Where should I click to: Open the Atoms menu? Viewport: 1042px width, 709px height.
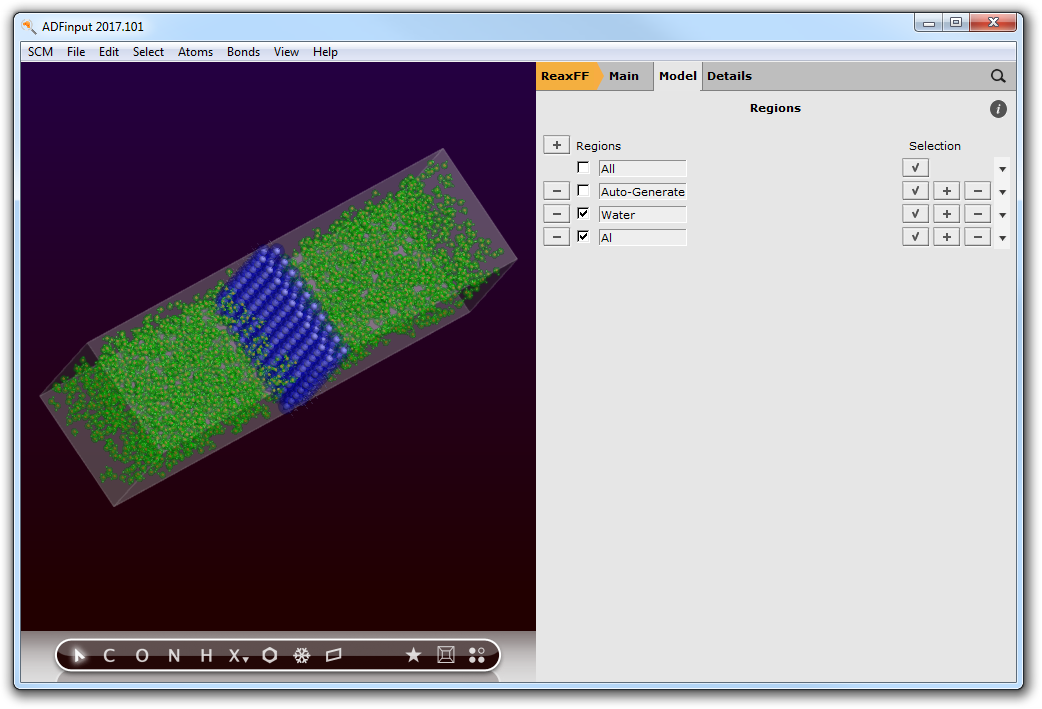point(195,52)
